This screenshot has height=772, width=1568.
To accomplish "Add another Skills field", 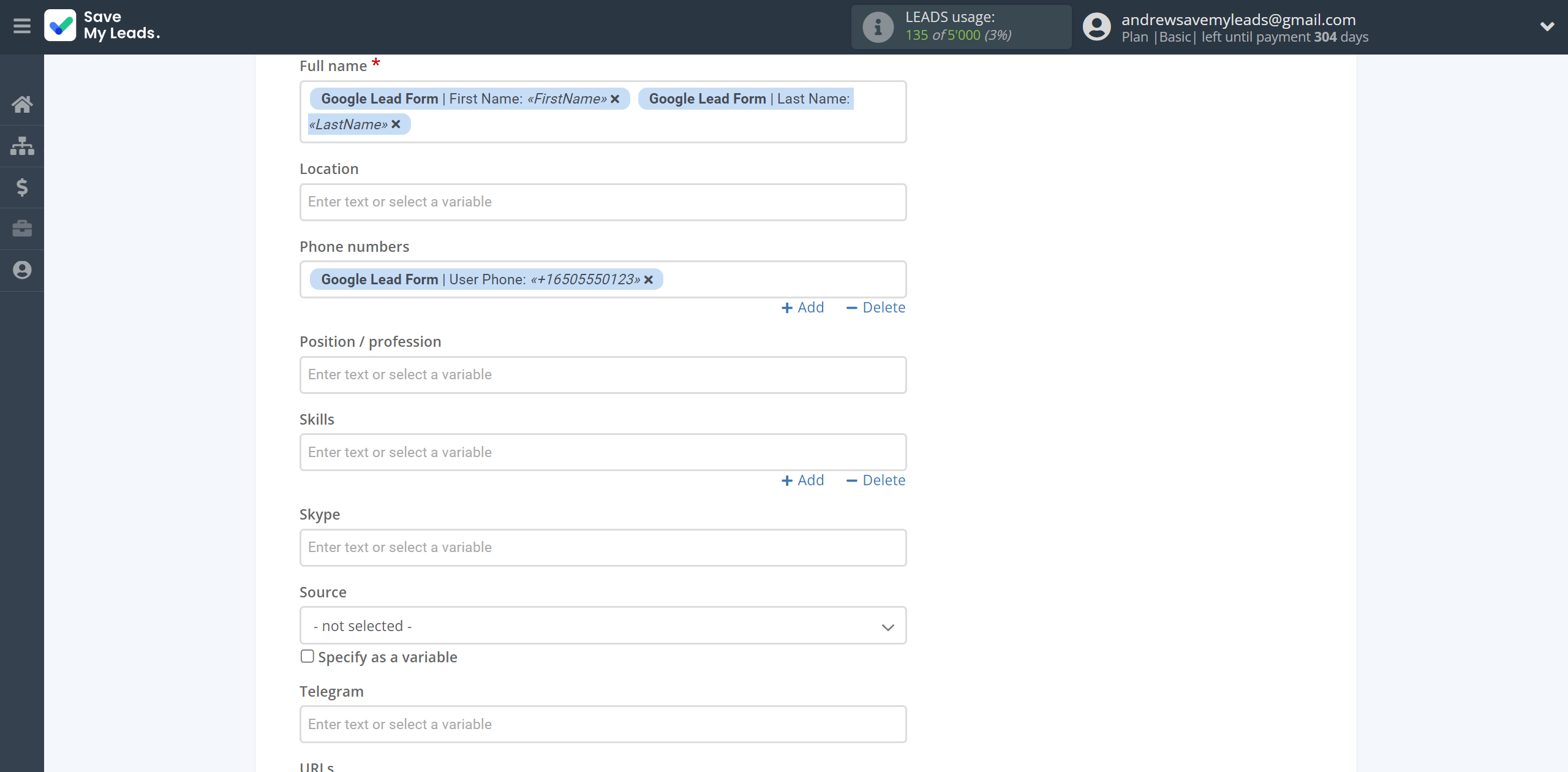I will click(x=802, y=480).
